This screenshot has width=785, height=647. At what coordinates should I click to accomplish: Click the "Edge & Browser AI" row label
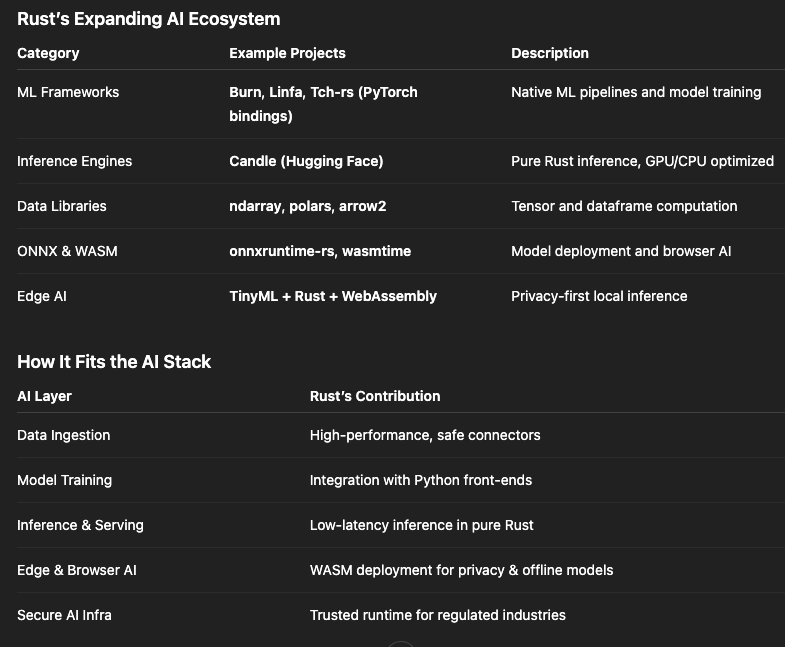click(77, 570)
